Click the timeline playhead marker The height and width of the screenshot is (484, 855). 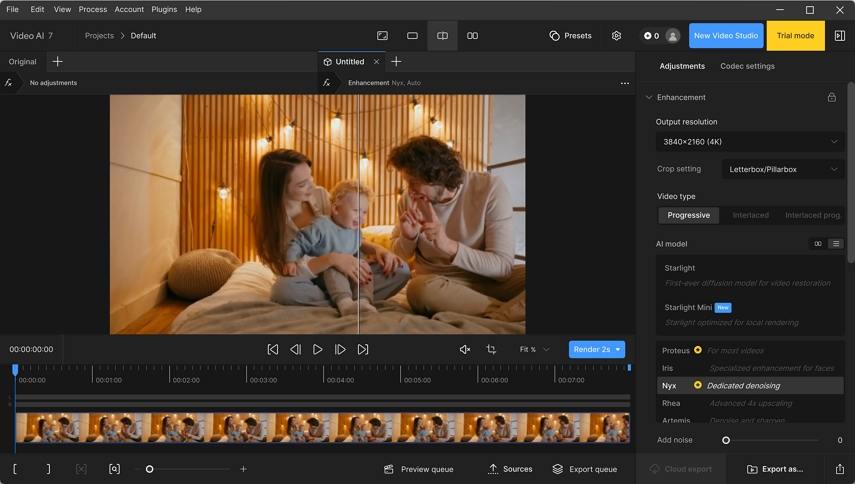pos(15,370)
